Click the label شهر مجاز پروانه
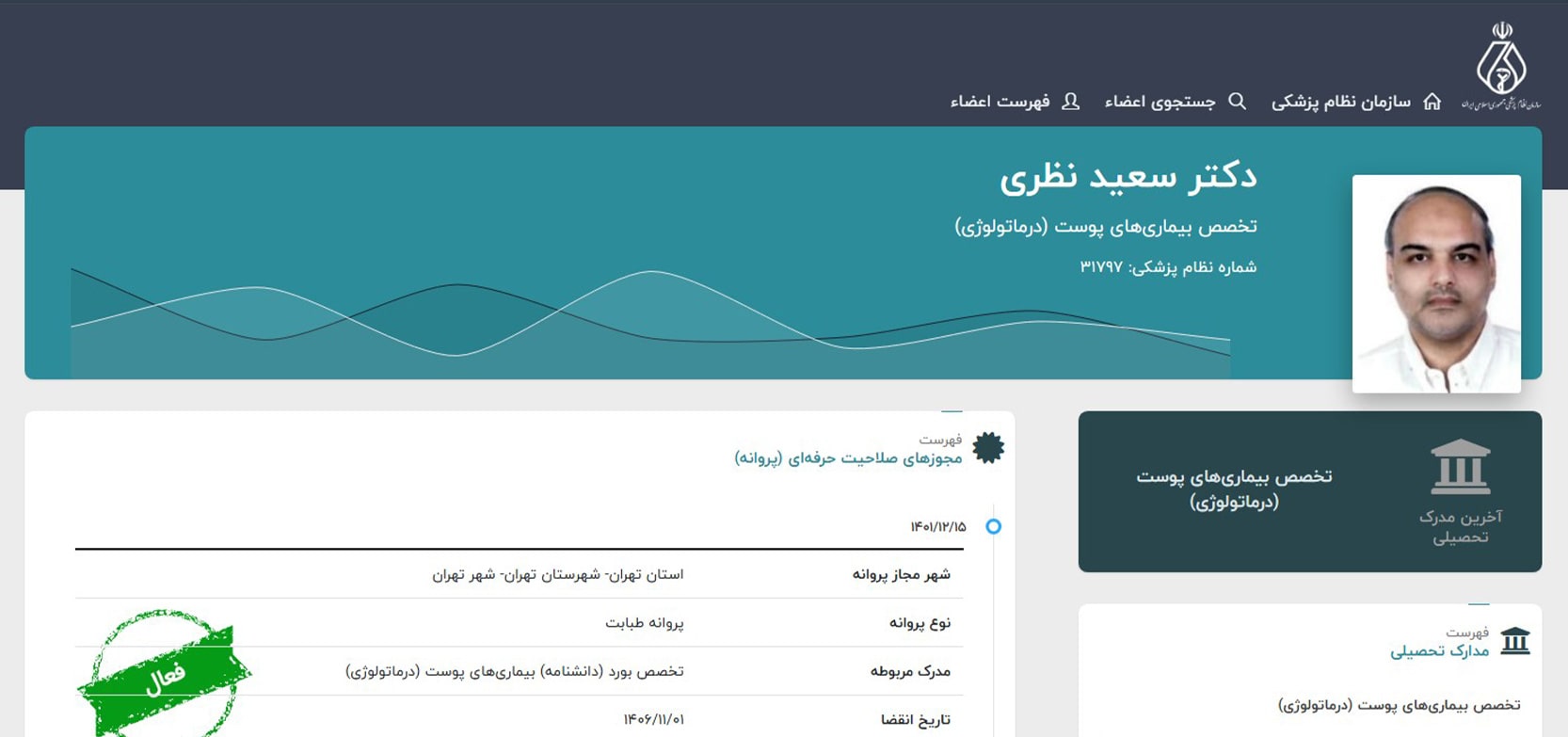1568x737 pixels. (x=902, y=574)
